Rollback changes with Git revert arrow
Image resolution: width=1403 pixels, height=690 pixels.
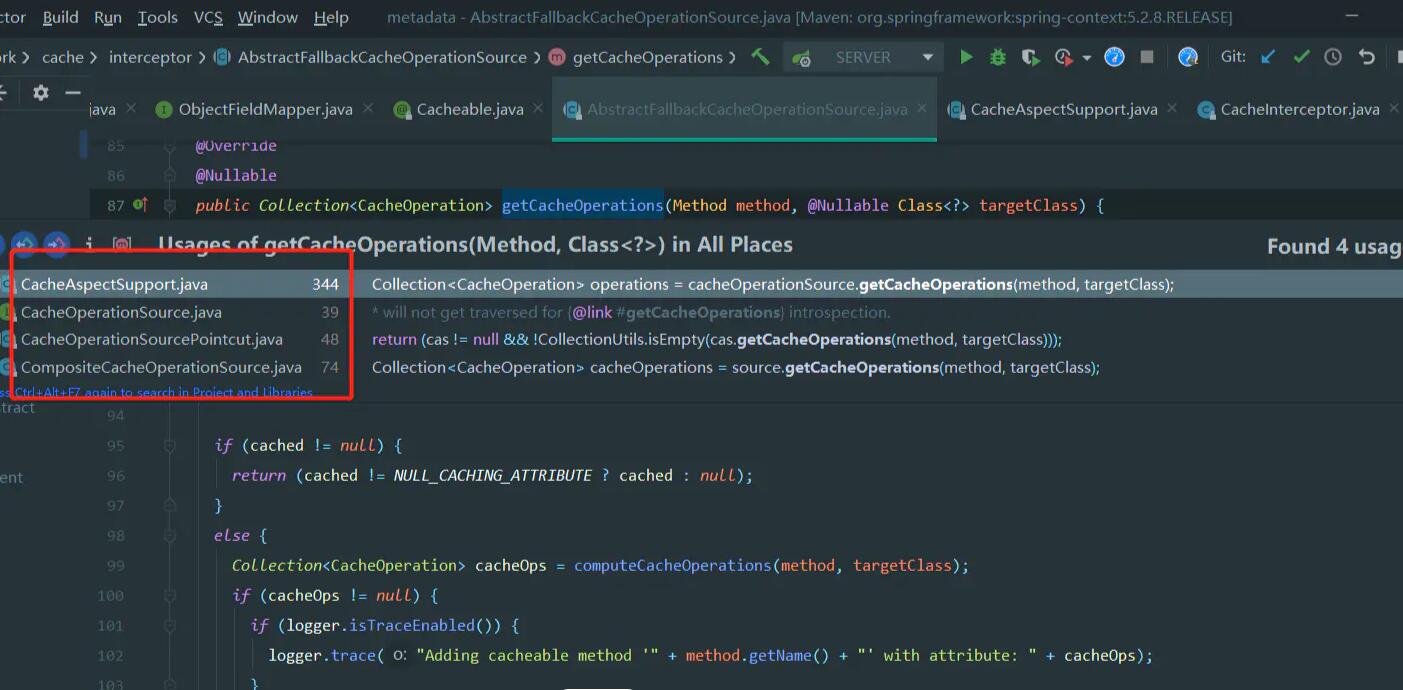point(1367,57)
